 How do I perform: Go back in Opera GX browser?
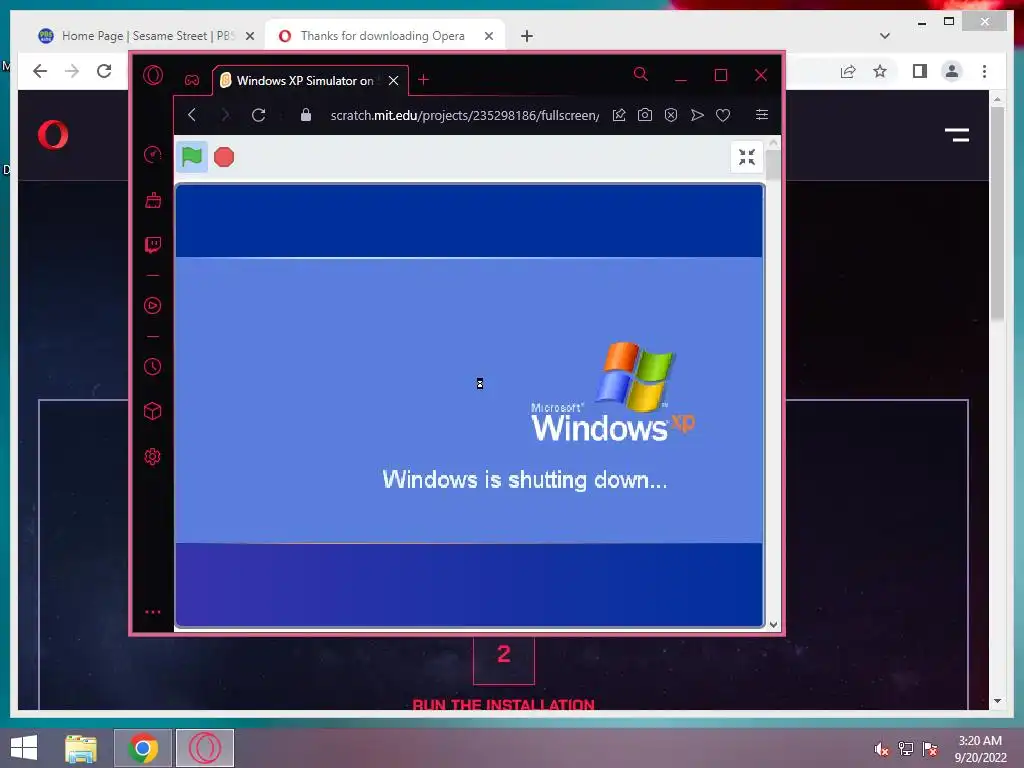(192, 115)
